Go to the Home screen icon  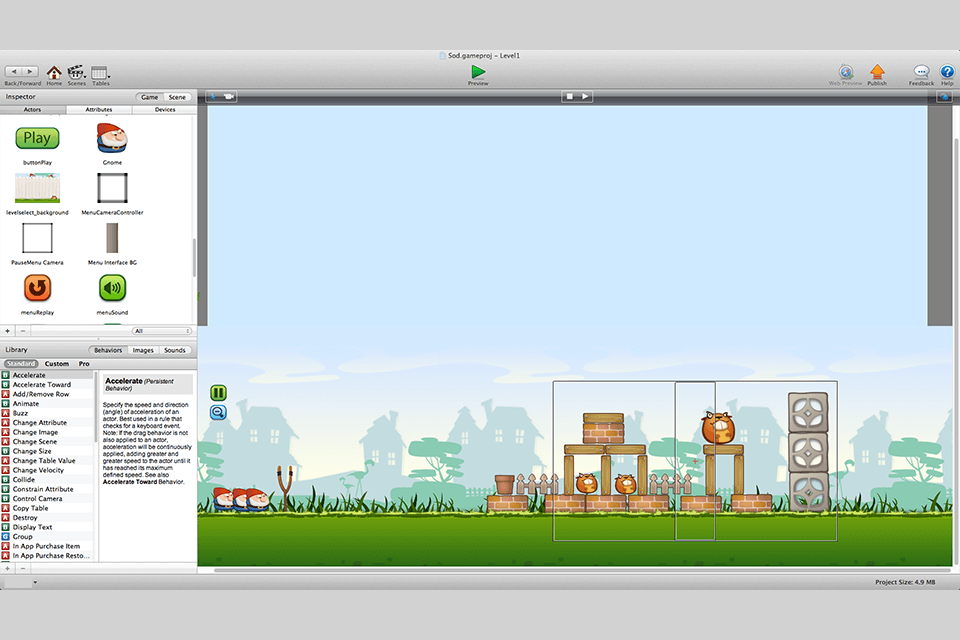pyautogui.click(x=54, y=73)
